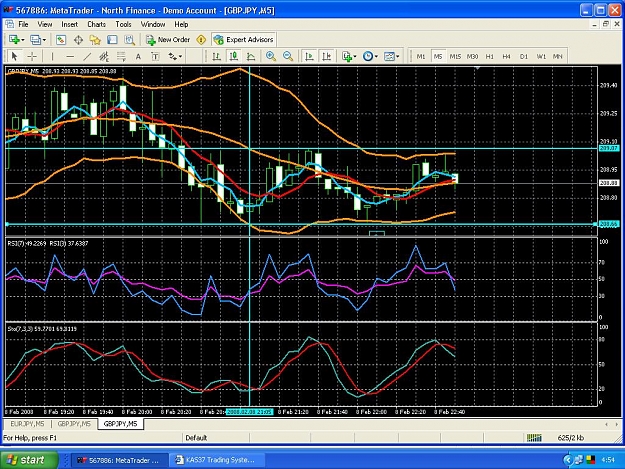Show the Terminal panel icon
Viewport: 625px width, 469px height.
112,39
